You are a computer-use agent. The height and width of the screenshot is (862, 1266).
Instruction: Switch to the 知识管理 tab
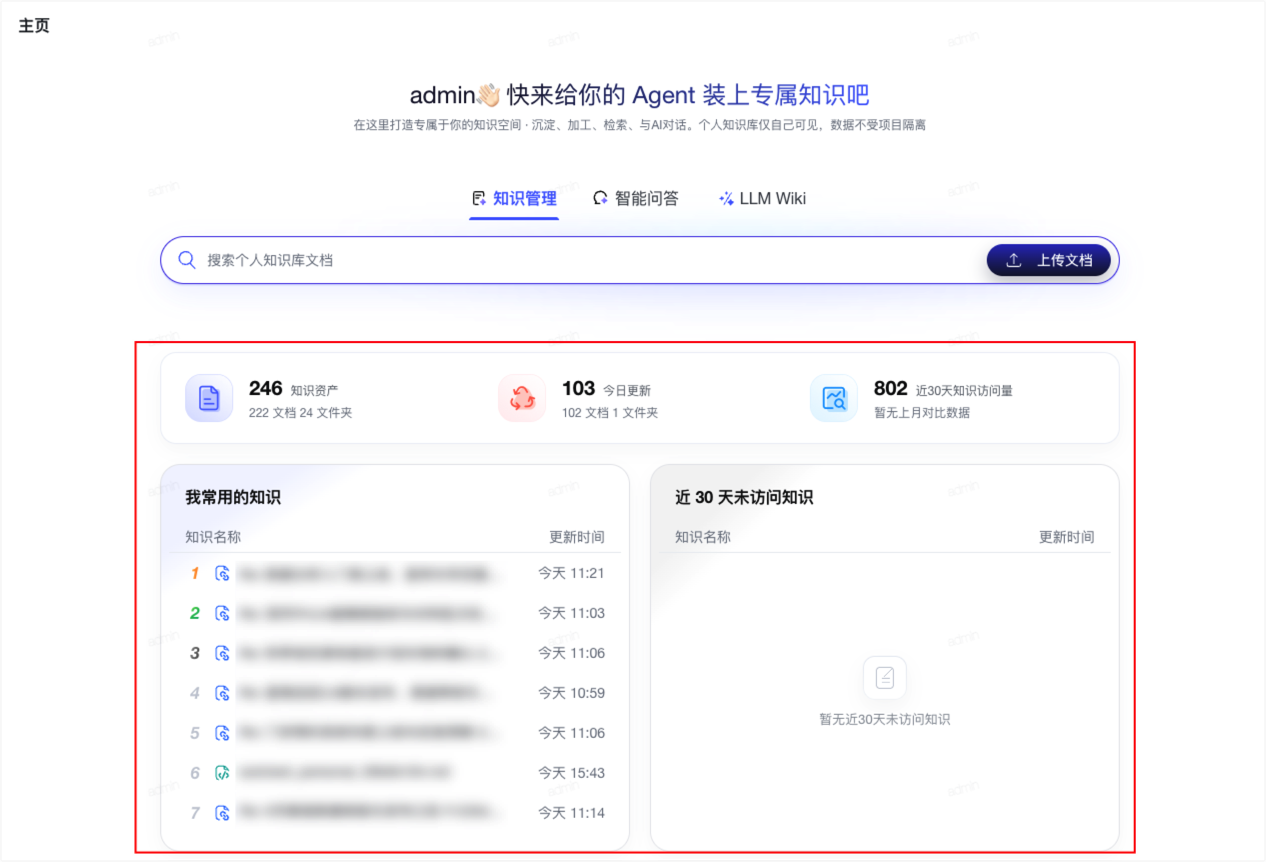(x=514, y=198)
